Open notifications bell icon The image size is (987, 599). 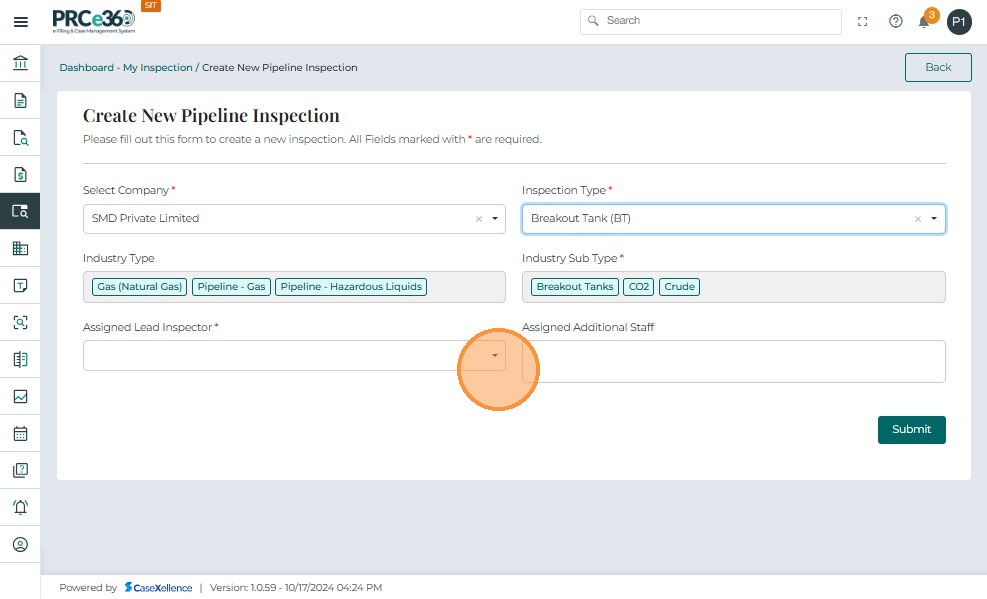[x=923, y=23]
